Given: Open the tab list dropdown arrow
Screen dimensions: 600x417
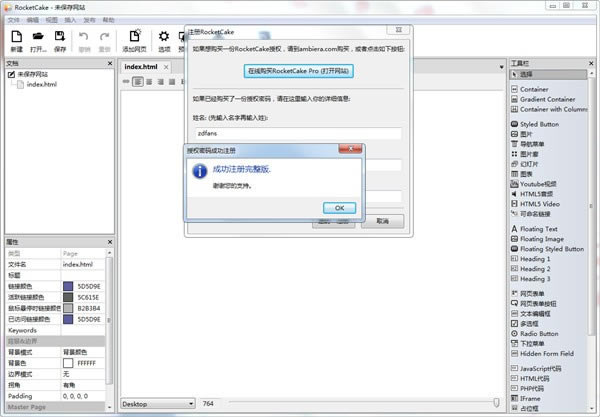Looking at the screenshot, I should coord(501,67).
